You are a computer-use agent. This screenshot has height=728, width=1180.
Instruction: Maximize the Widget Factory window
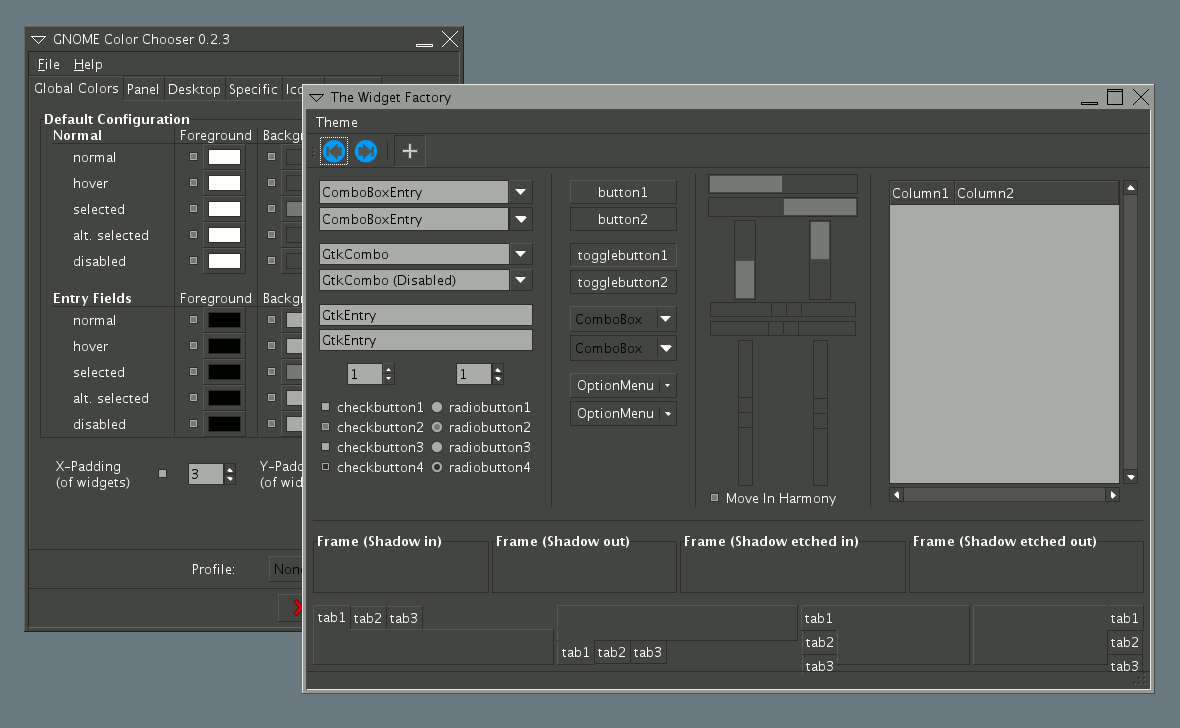[x=1115, y=97]
